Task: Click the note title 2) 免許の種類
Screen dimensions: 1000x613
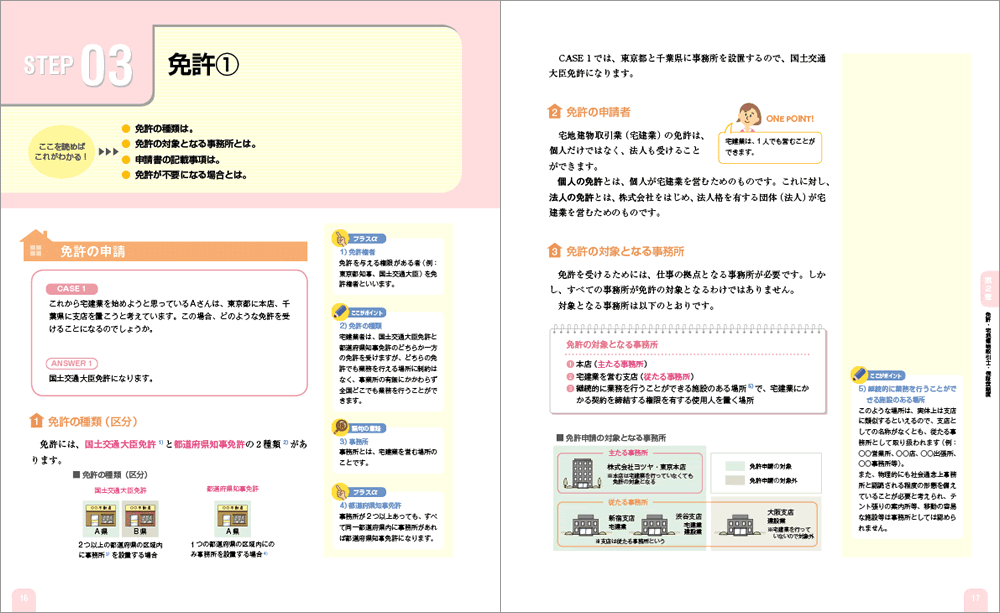Action: pos(360,326)
